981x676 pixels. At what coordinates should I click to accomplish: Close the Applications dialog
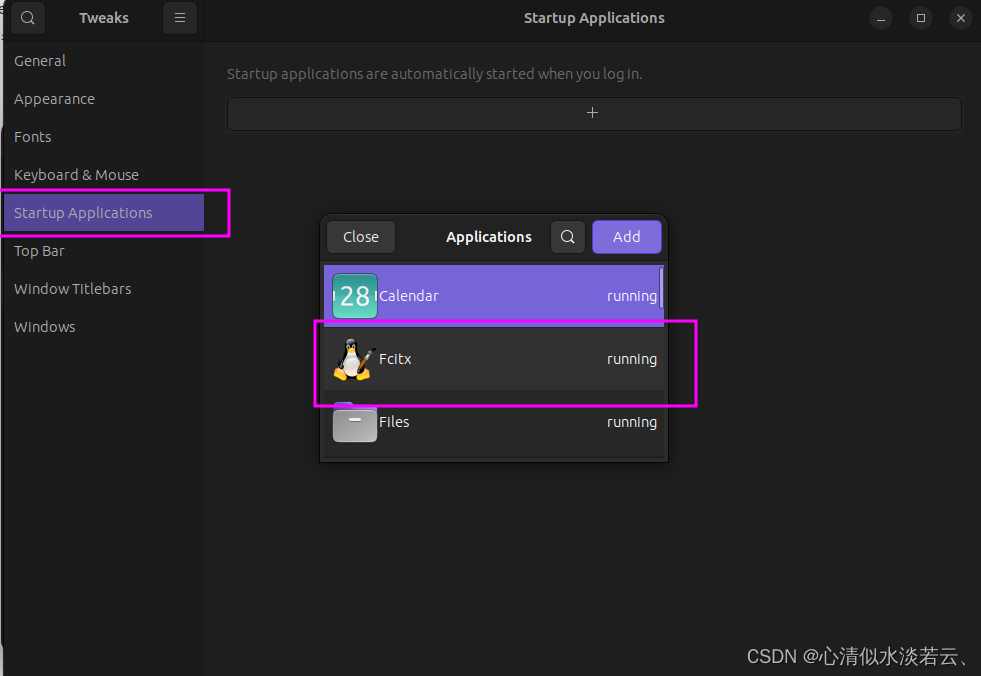360,237
